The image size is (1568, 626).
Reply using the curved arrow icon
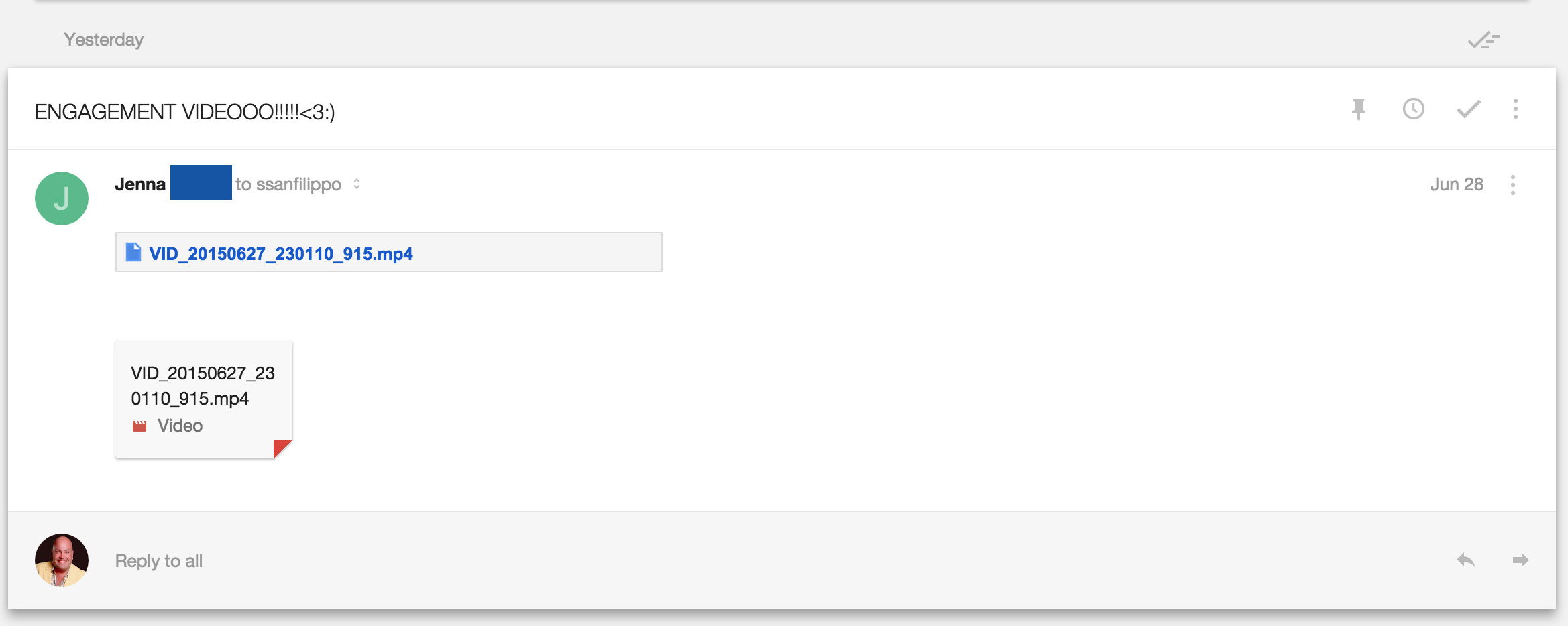1465,560
